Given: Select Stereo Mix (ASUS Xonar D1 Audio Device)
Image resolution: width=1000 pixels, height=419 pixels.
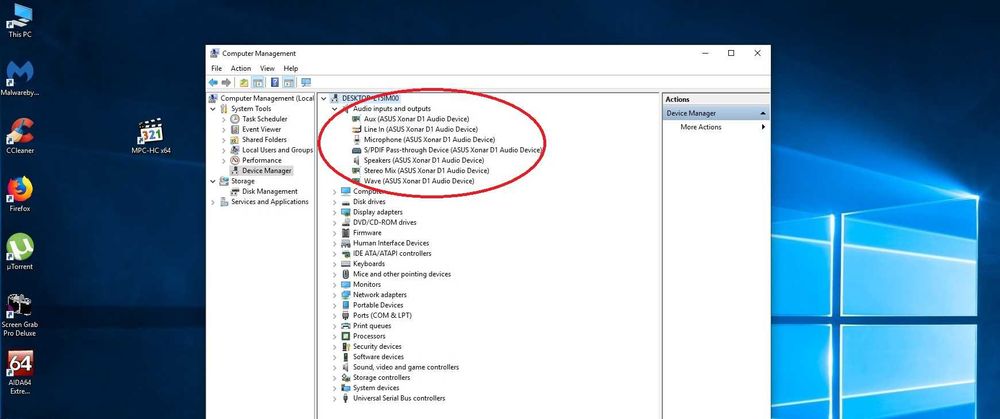Looking at the screenshot, I should click(426, 171).
